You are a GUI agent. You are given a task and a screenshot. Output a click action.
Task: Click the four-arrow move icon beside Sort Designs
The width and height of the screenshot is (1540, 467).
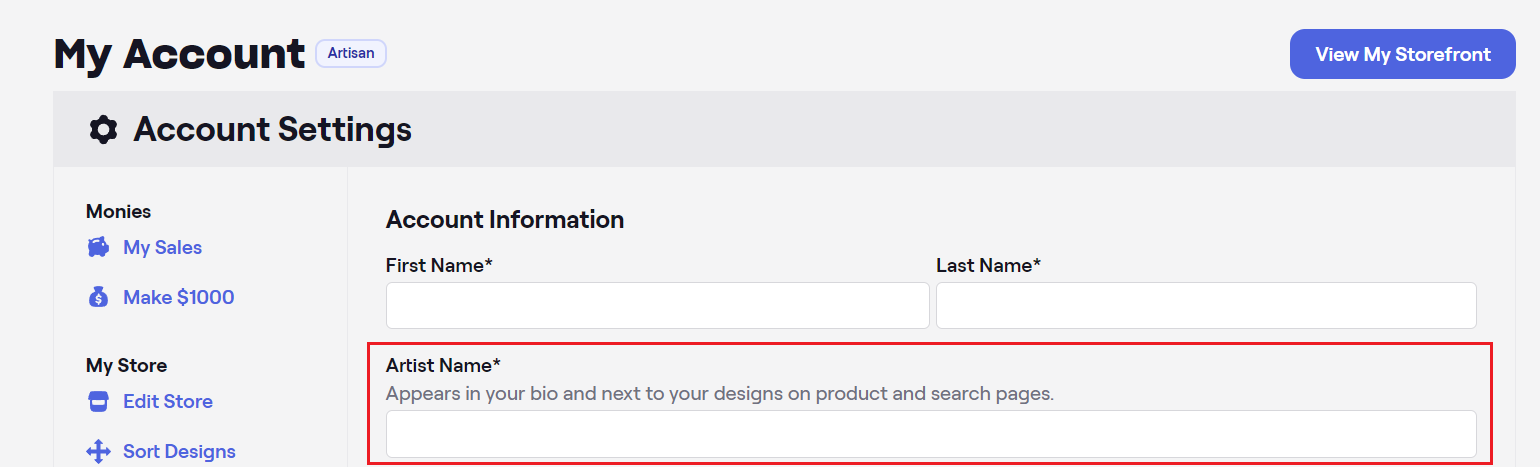click(98, 451)
